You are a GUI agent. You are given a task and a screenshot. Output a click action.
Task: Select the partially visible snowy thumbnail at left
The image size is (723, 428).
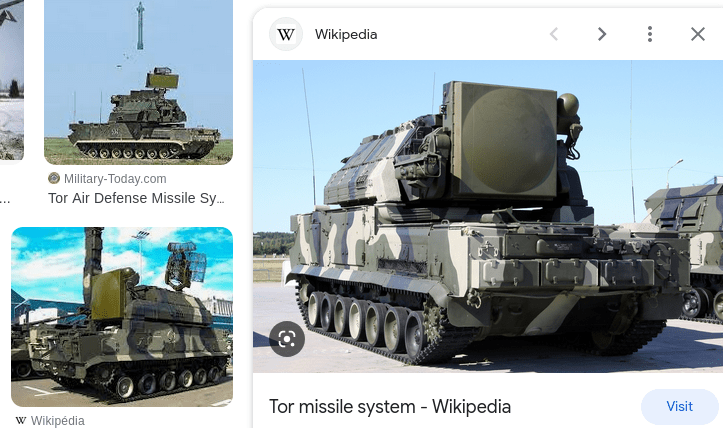tap(12, 81)
